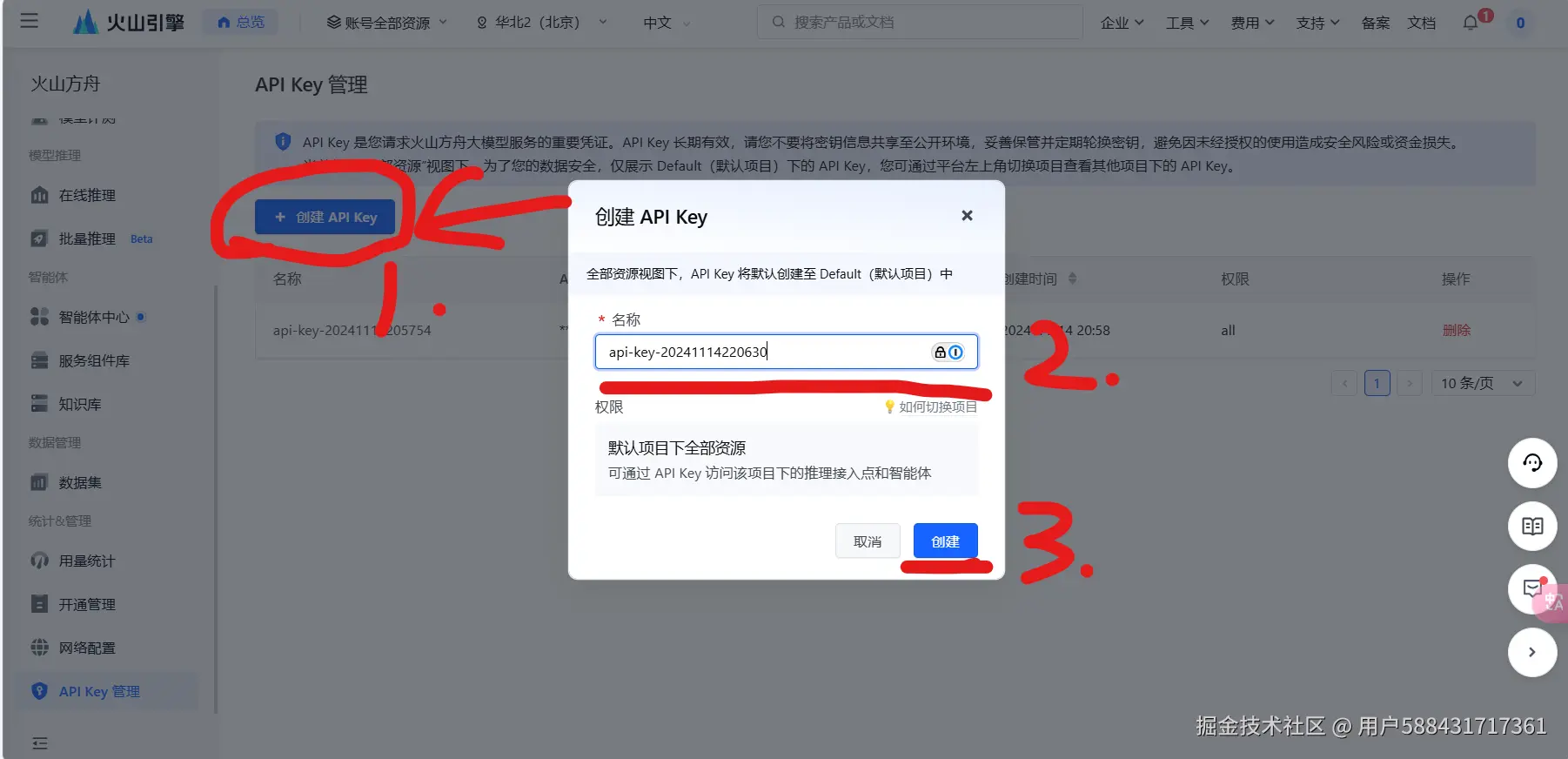This screenshot has width=1568, height=759.
Task: Click the 火山引擎 logo
Action: [x=129, y=22]
